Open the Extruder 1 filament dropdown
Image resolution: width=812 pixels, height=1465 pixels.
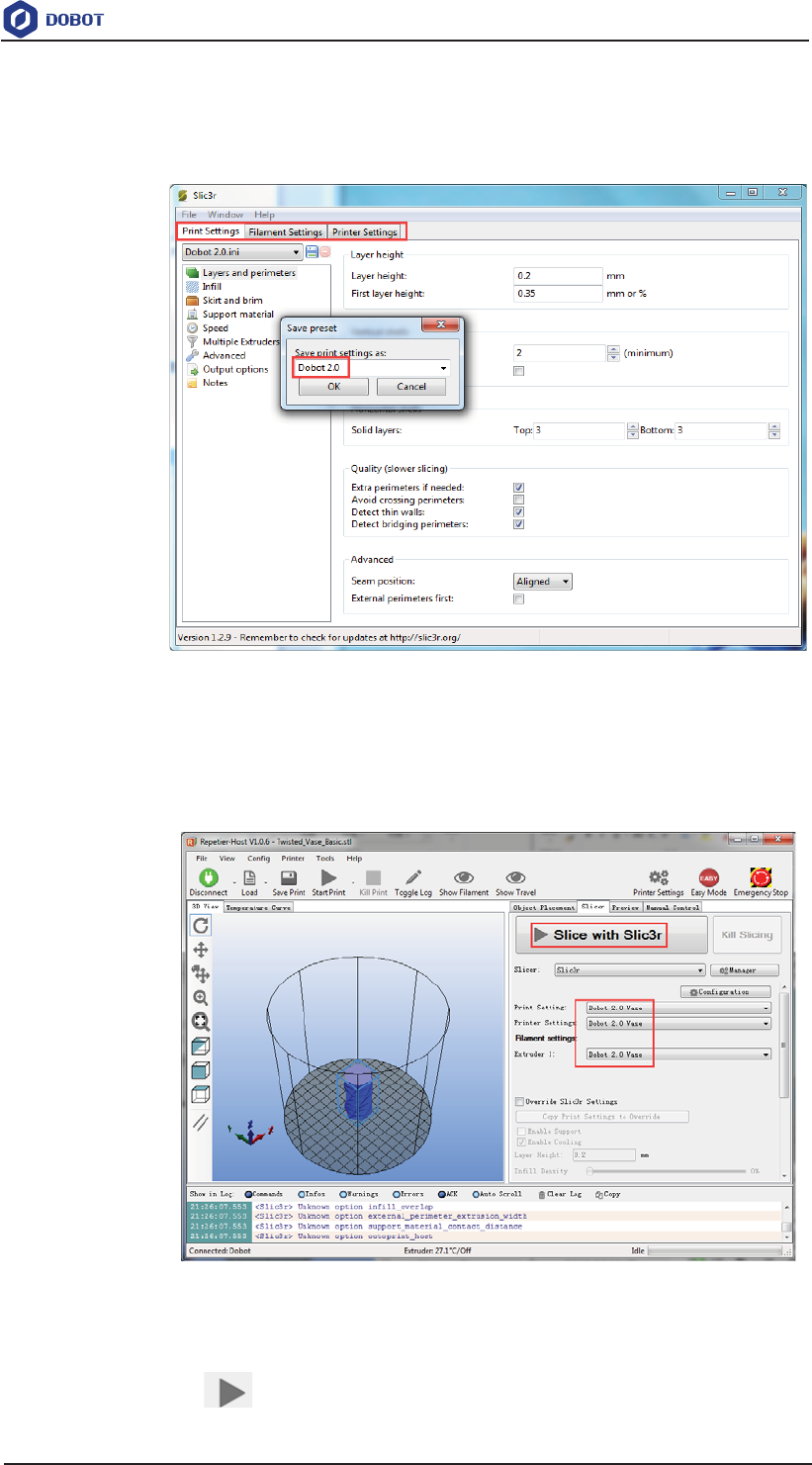coord(678,1055)
